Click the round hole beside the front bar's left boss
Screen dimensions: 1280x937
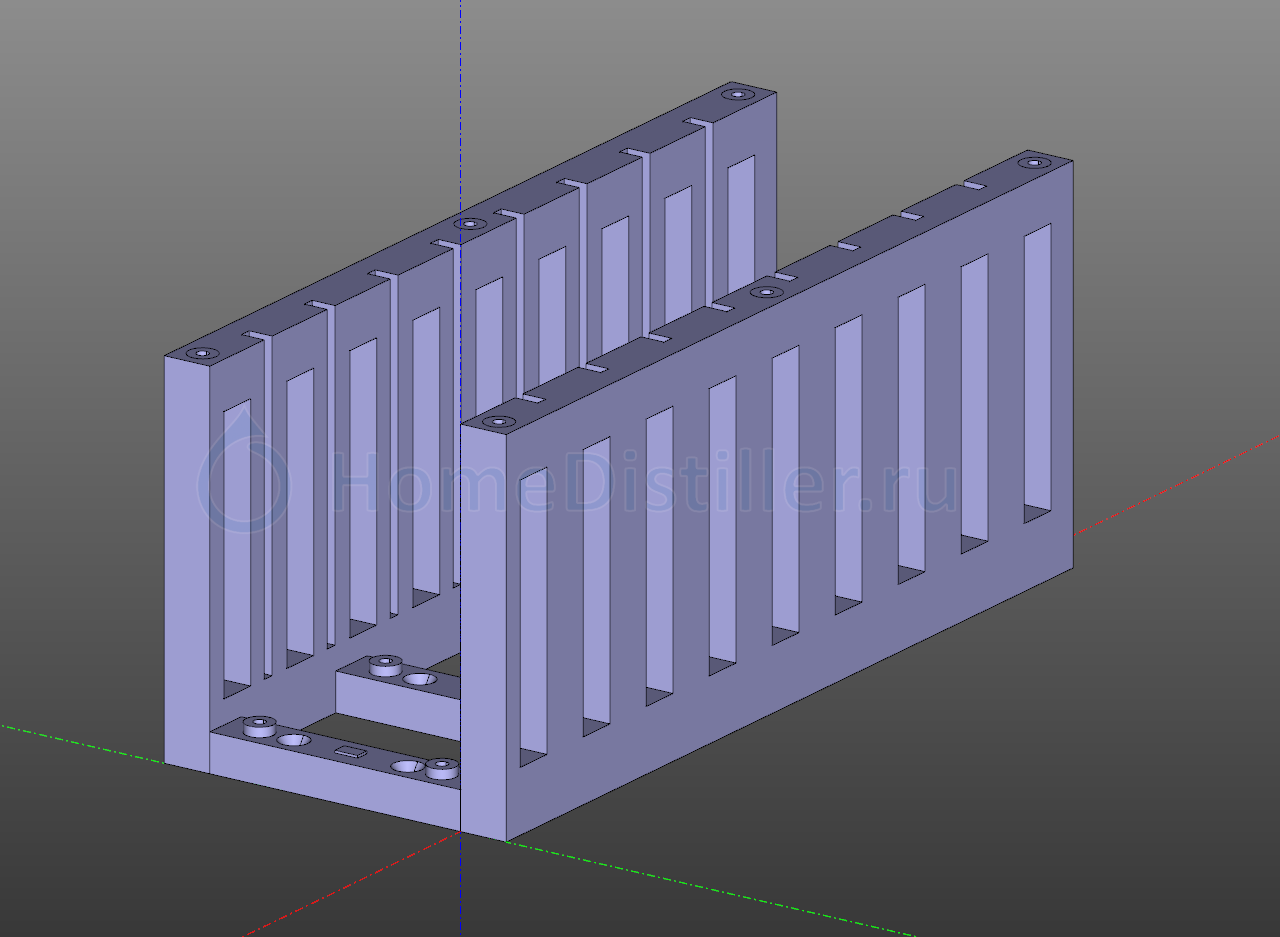point(293,740)
